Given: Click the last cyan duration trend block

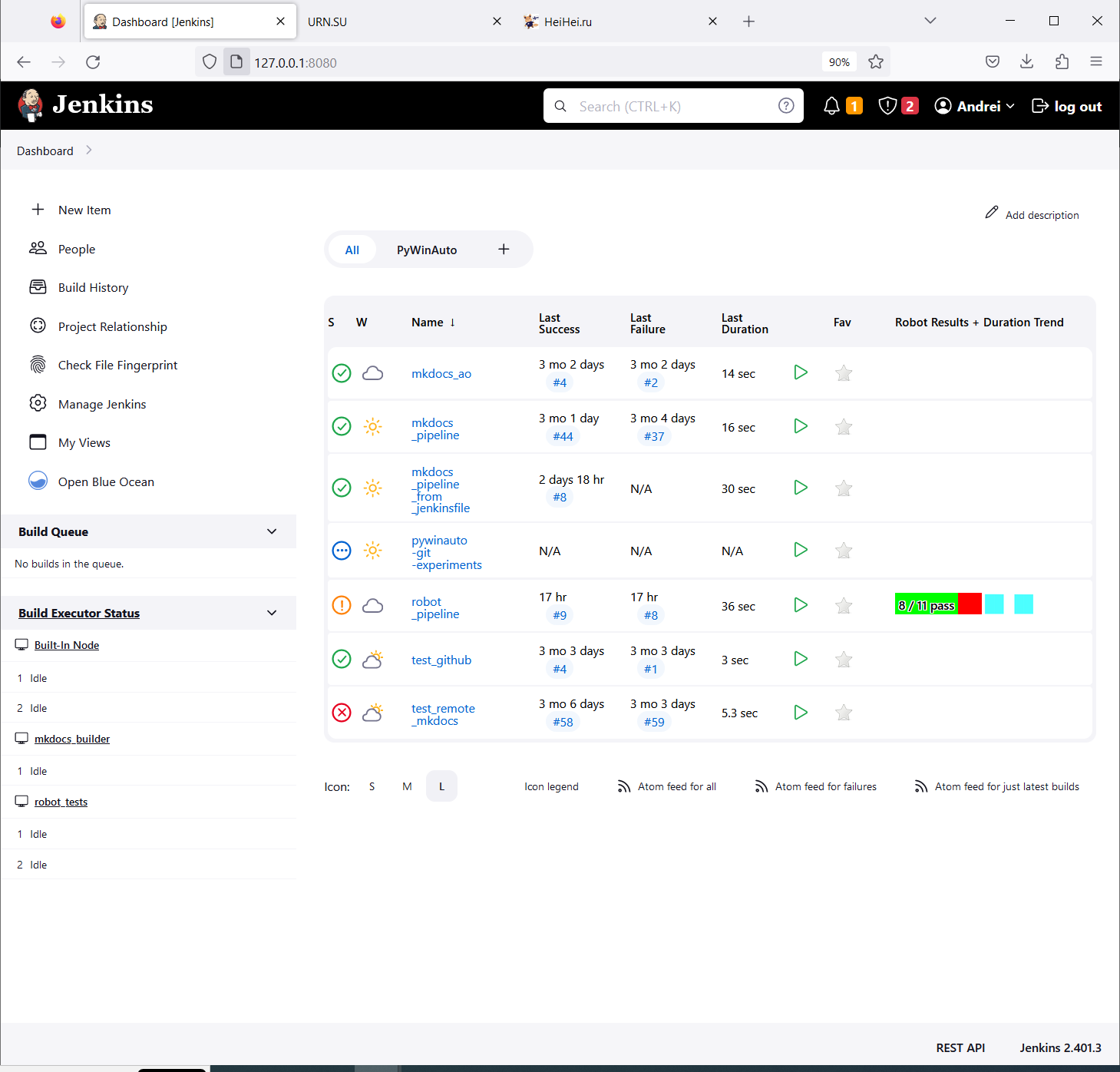Looking at the screenshot, I should pyautogui.click(x=1023, y=604).
